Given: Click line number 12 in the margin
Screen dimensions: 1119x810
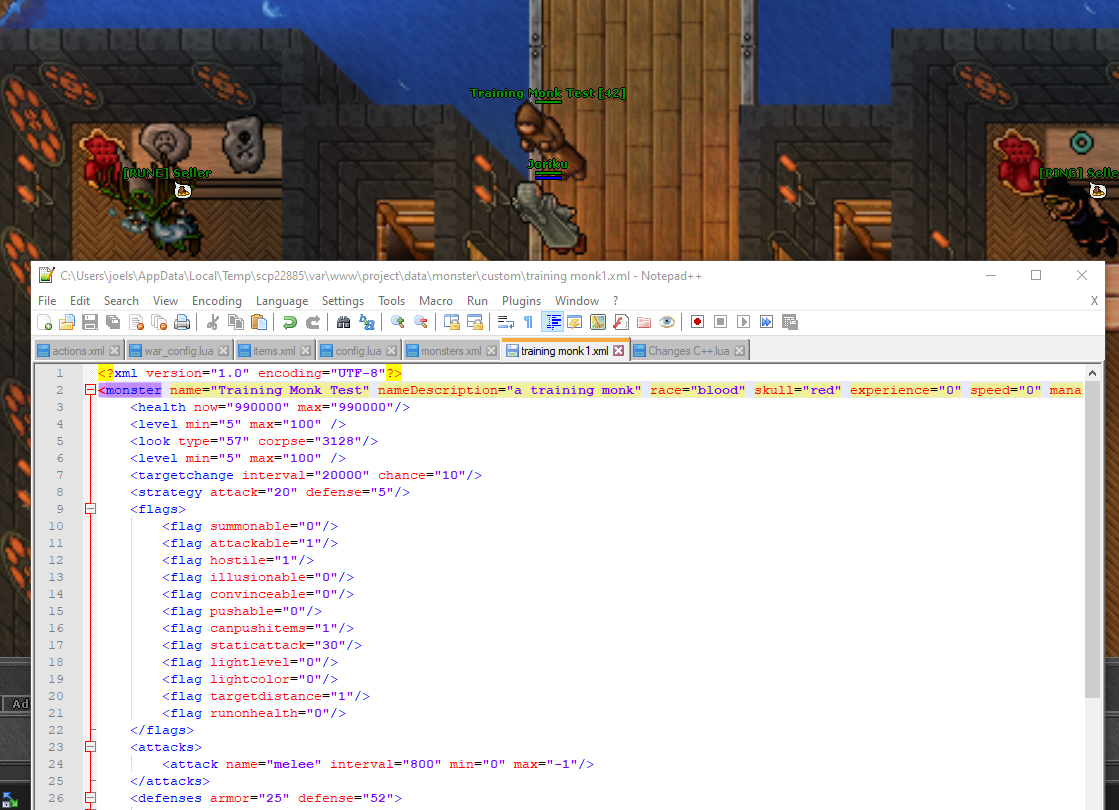Looking at the screenshot, I should click(56, 560).
